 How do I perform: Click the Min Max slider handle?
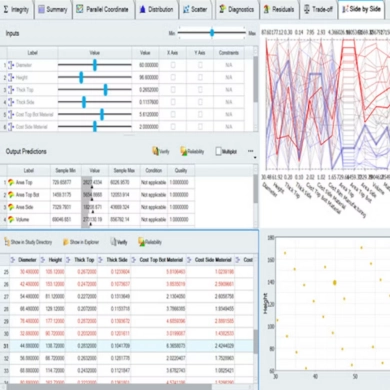pyautogui.click(x=212, y=33)
